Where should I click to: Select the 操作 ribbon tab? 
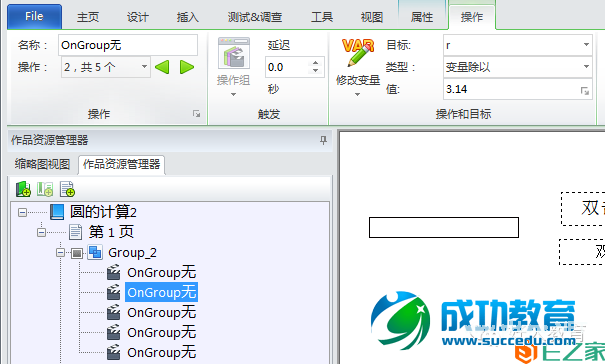tap(472, 17)
